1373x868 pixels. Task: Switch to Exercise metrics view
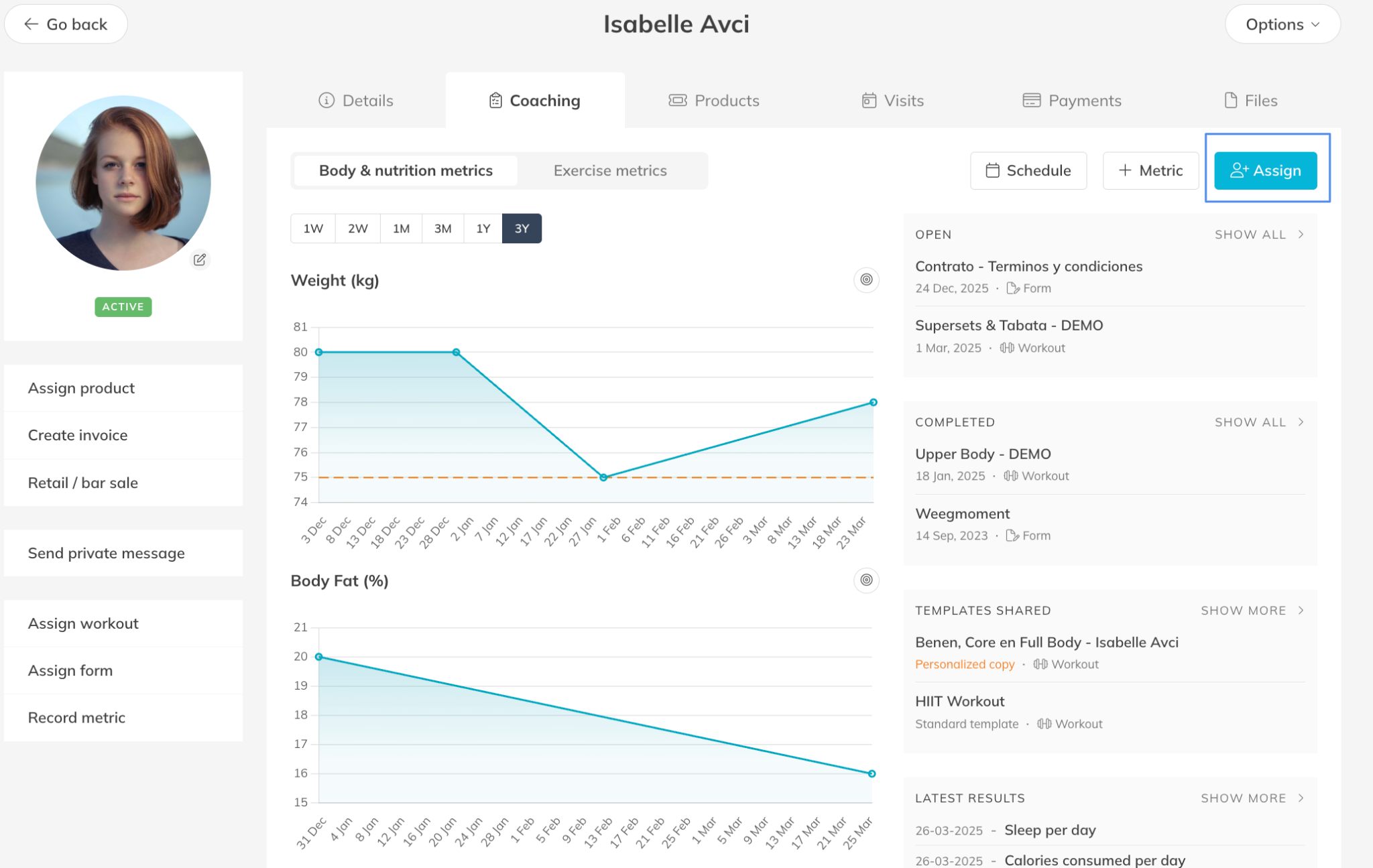click(x=609, y=170)
